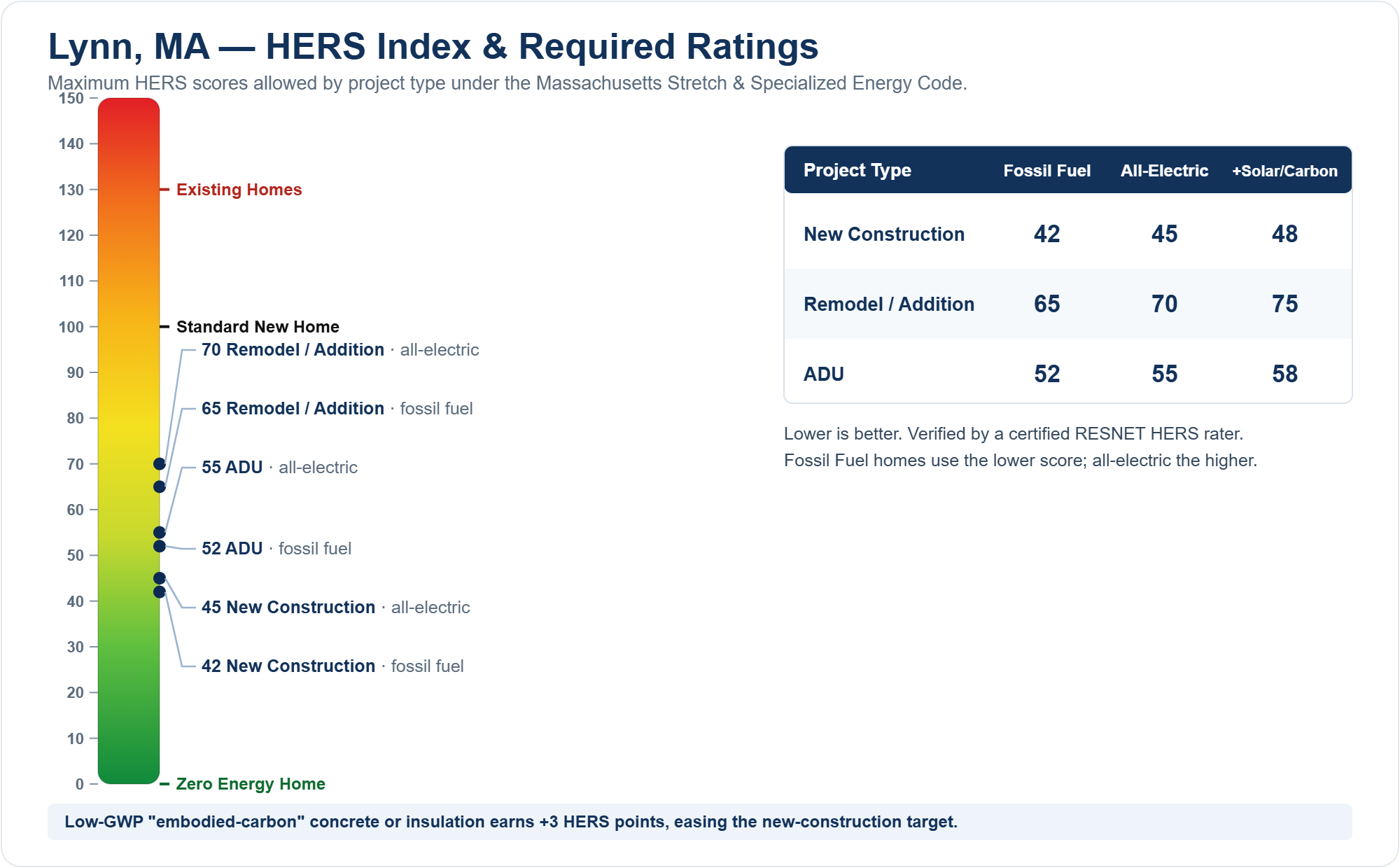The image size is (1400, 868).
Task: Click the axis tick label 20
Action: [76, 693]
